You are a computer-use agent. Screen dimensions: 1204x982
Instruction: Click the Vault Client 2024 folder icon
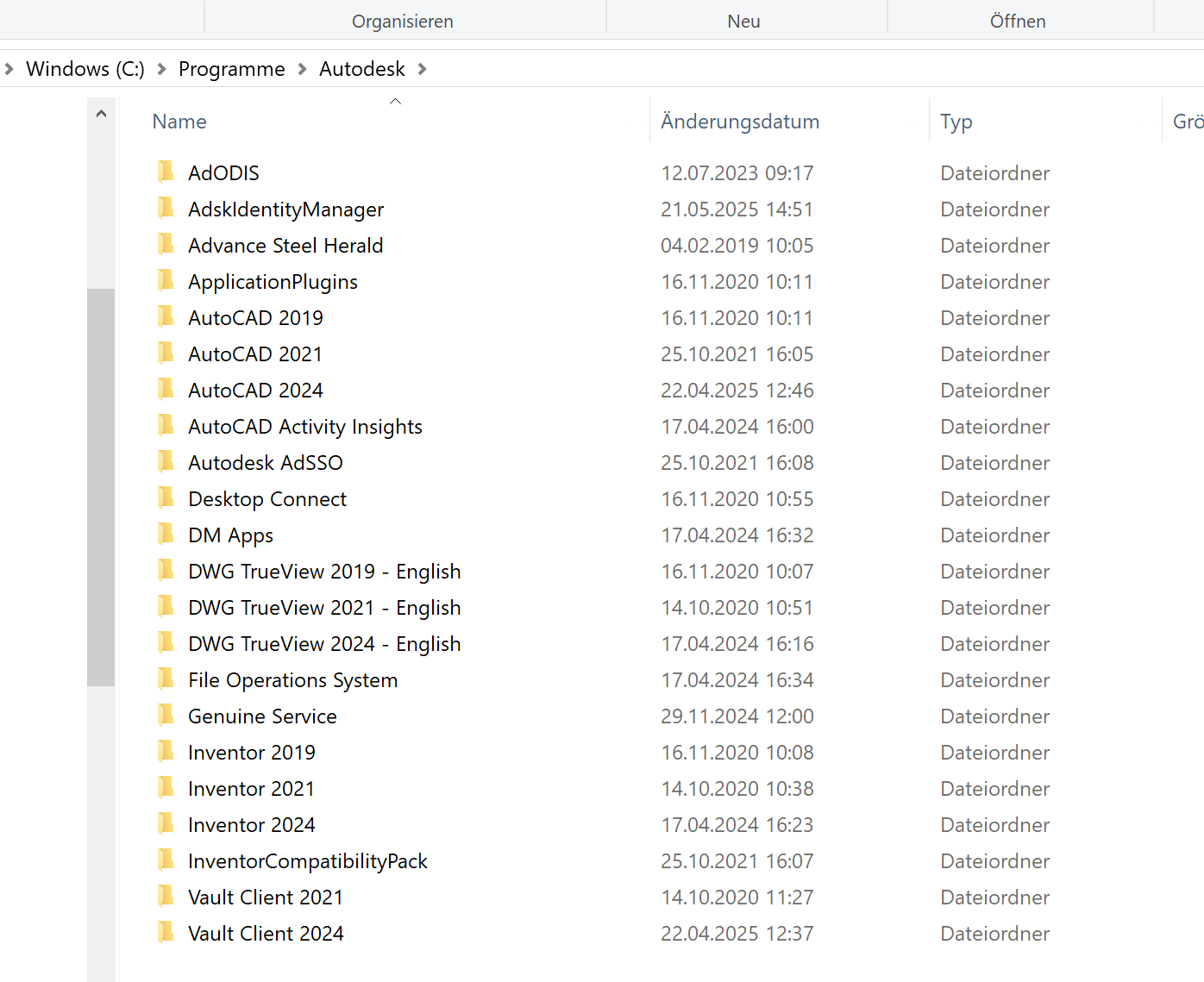[x=166, y=932]
